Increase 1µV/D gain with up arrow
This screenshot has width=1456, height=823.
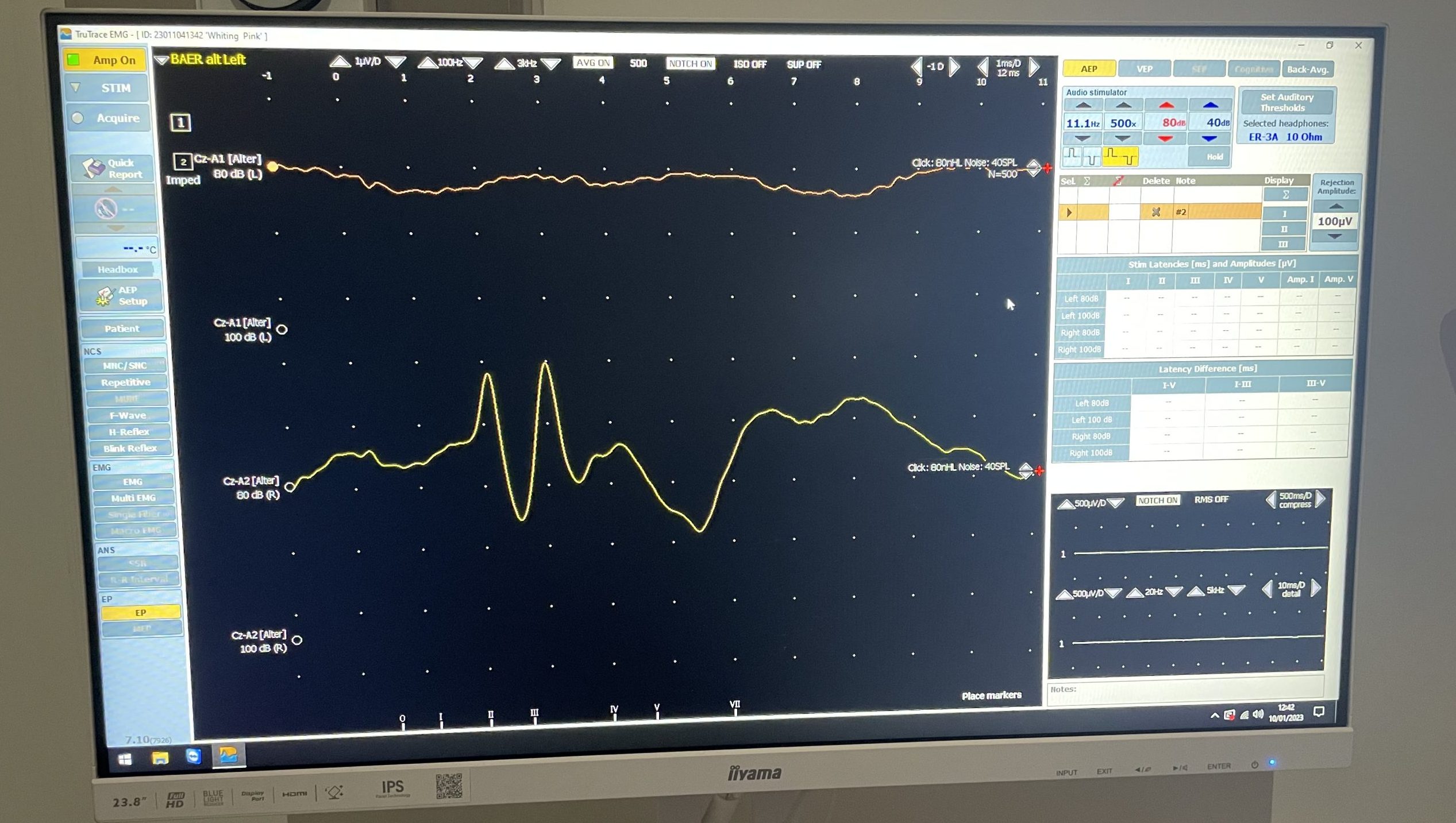[340, 61]
